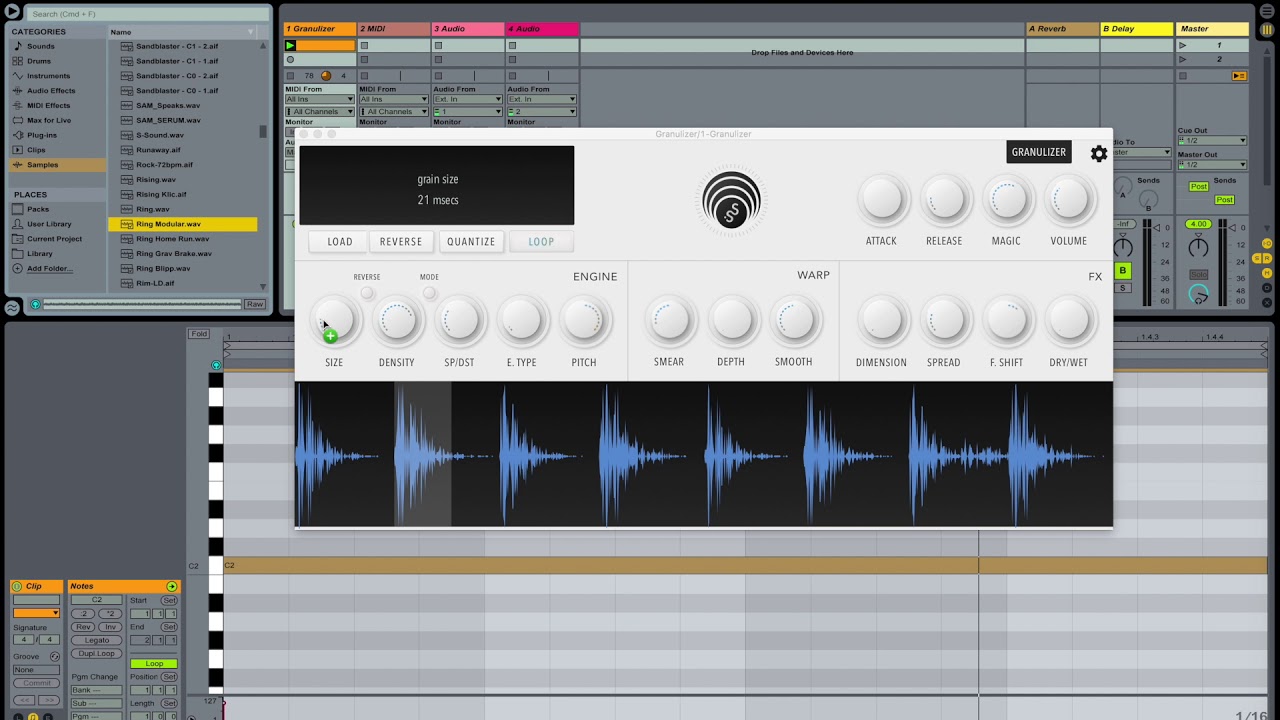The height and width of the screenshot is (720, 1280).
Task: Select the Sounds category icon
Action: 18,46
